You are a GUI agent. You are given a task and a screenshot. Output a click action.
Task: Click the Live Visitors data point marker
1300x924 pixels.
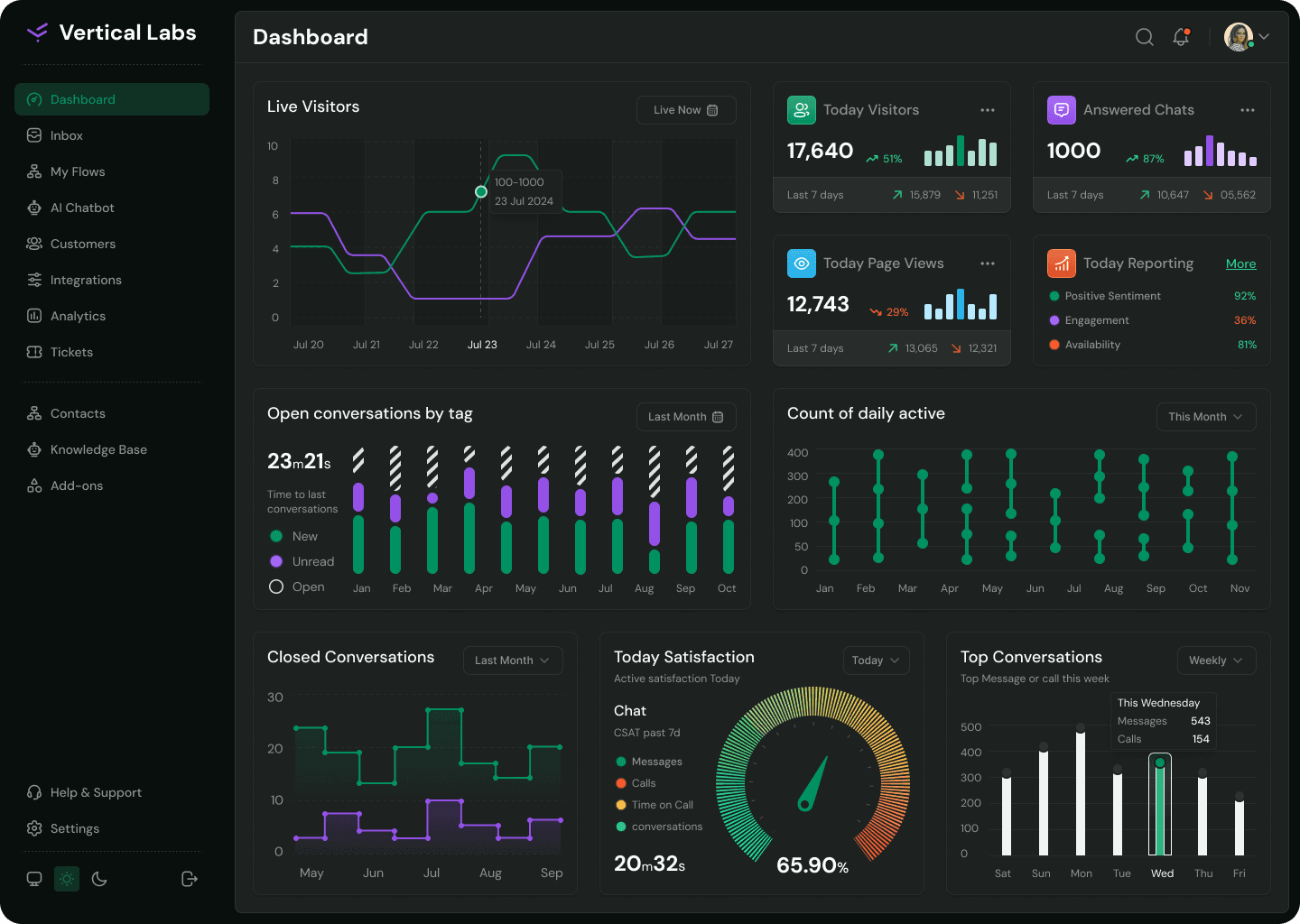481,191
